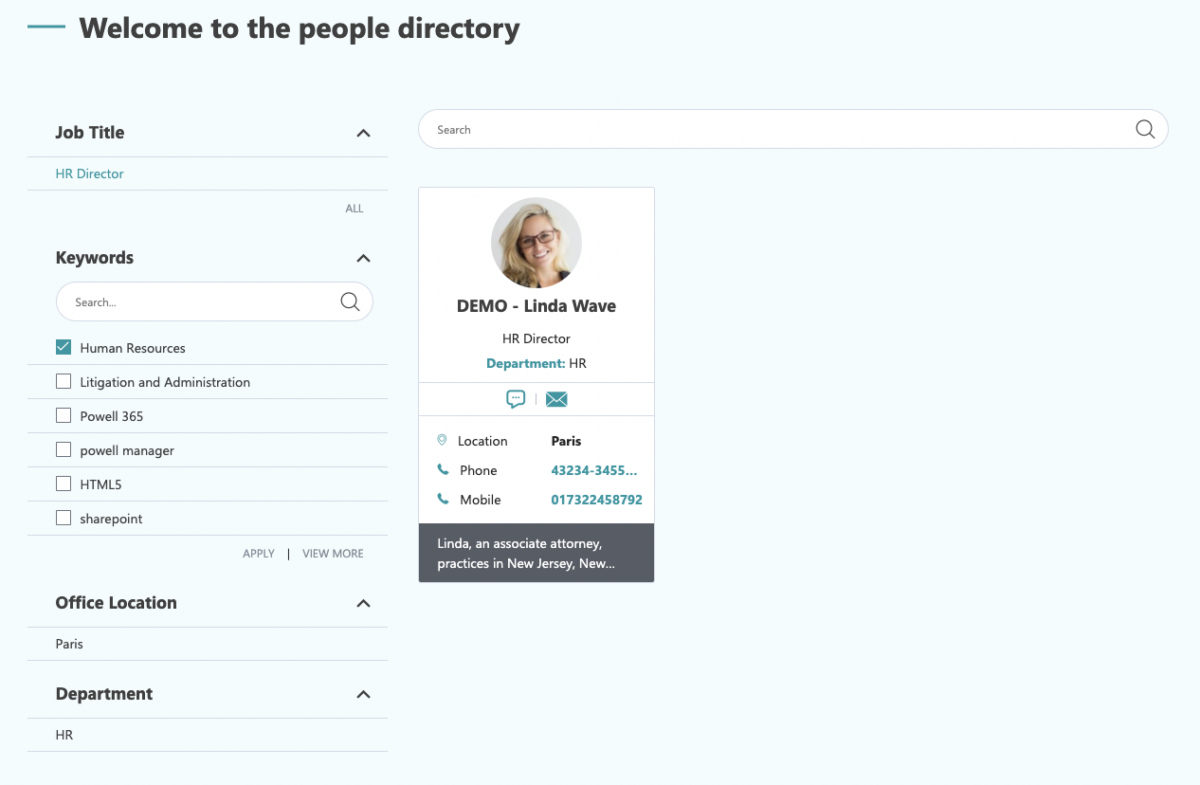Screen dimensions: 1200x785
Task: Uncheck the Human Resources keyword
Action: [x=64, y=347]
